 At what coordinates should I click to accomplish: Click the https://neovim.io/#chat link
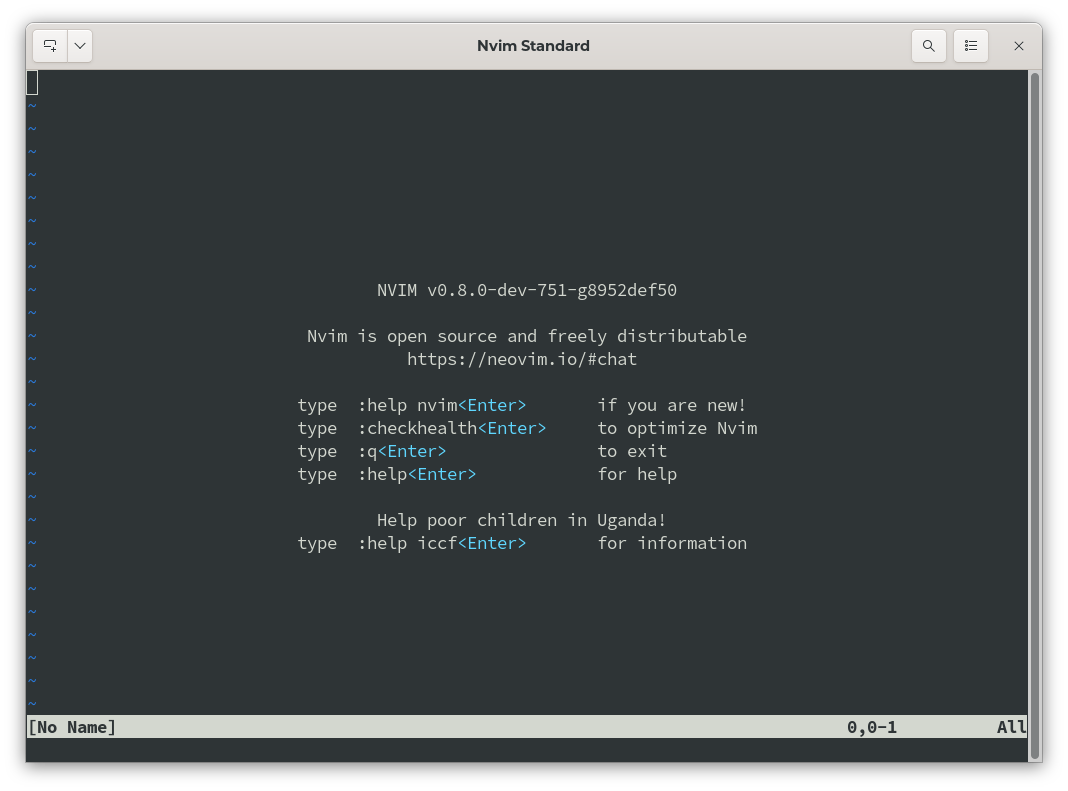(521, 359)
